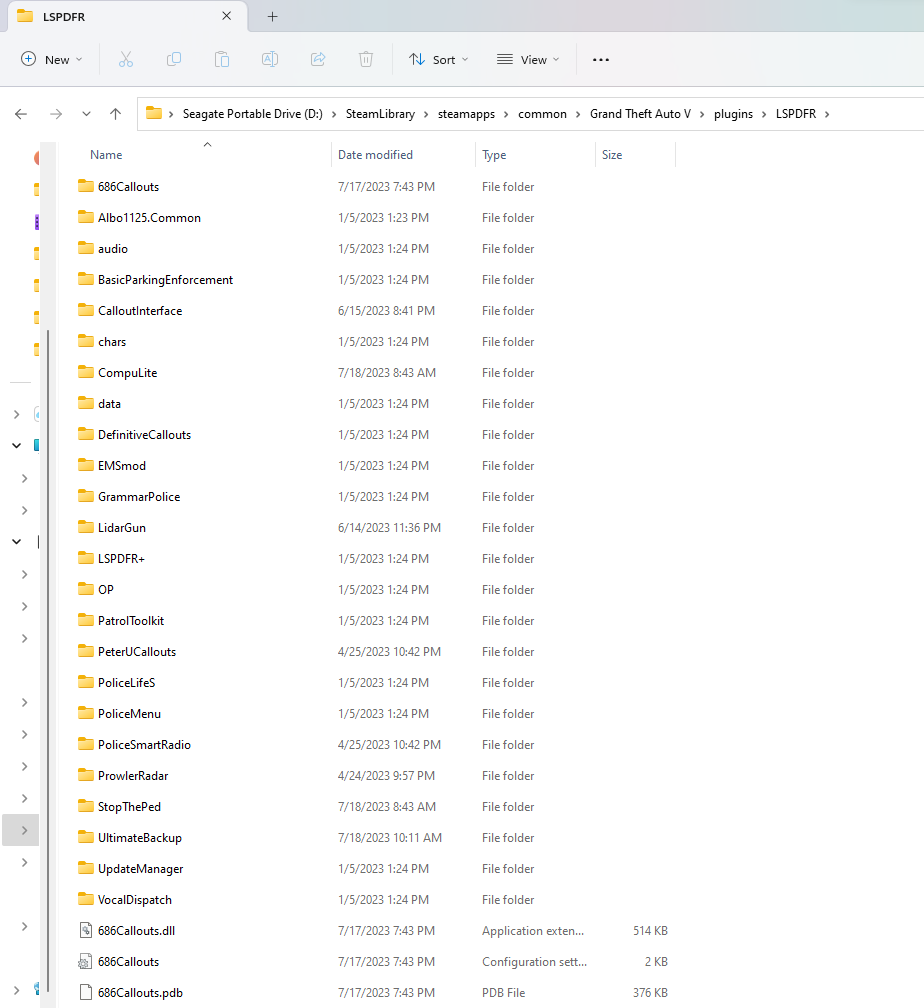
Task: Click the Delete trash can icon
Action: [x=366, y=60]
